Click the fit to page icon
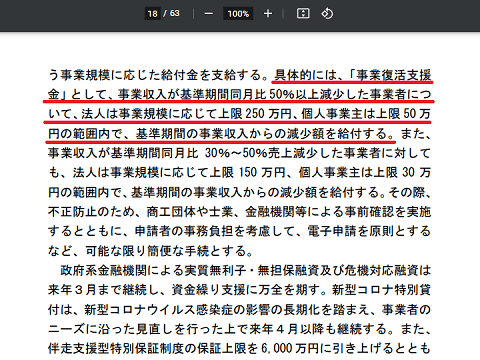The height and width of the screenshot is (360, 480). click(x=303, y=13)
